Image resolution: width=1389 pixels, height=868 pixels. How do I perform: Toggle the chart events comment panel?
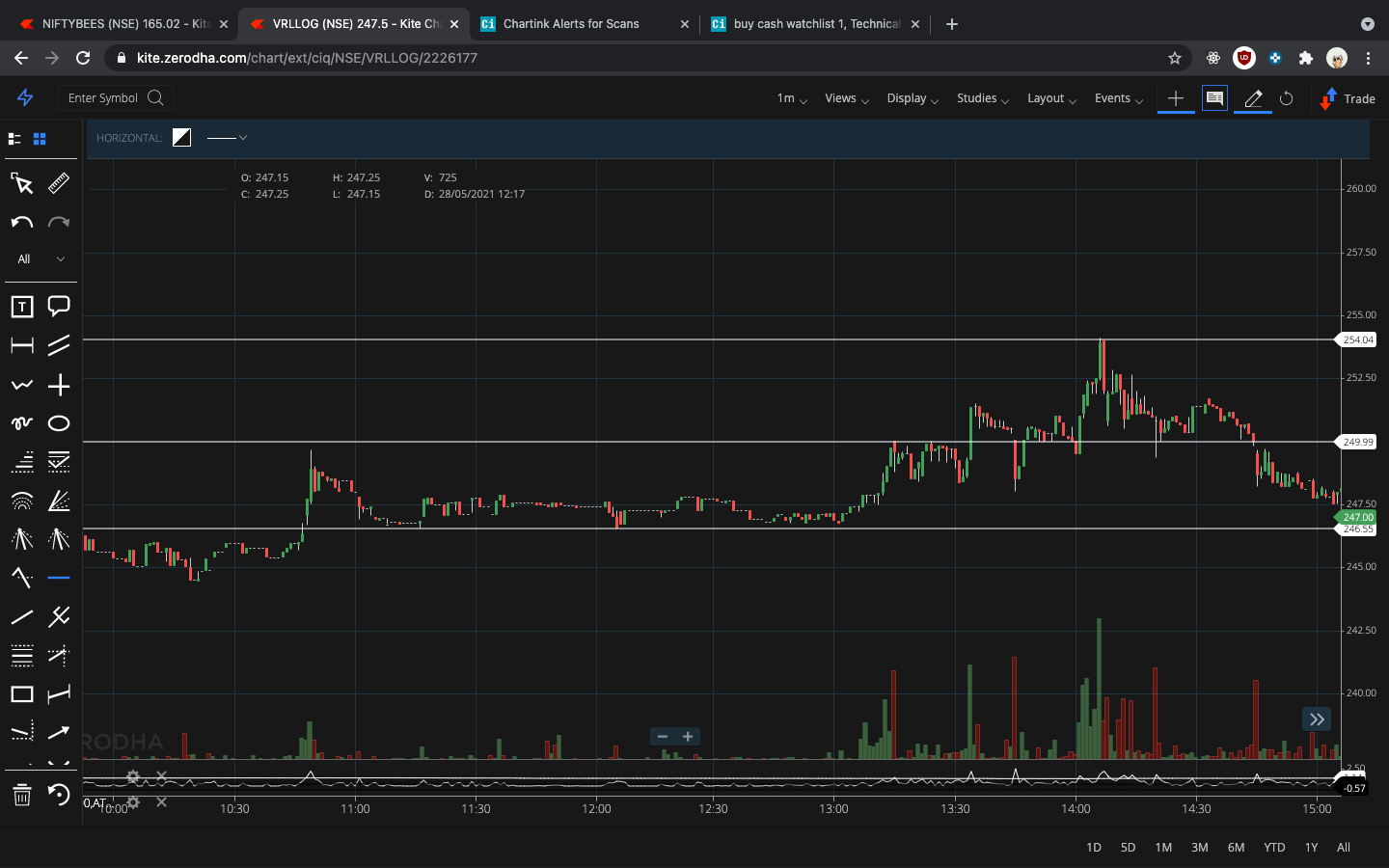1214,97
